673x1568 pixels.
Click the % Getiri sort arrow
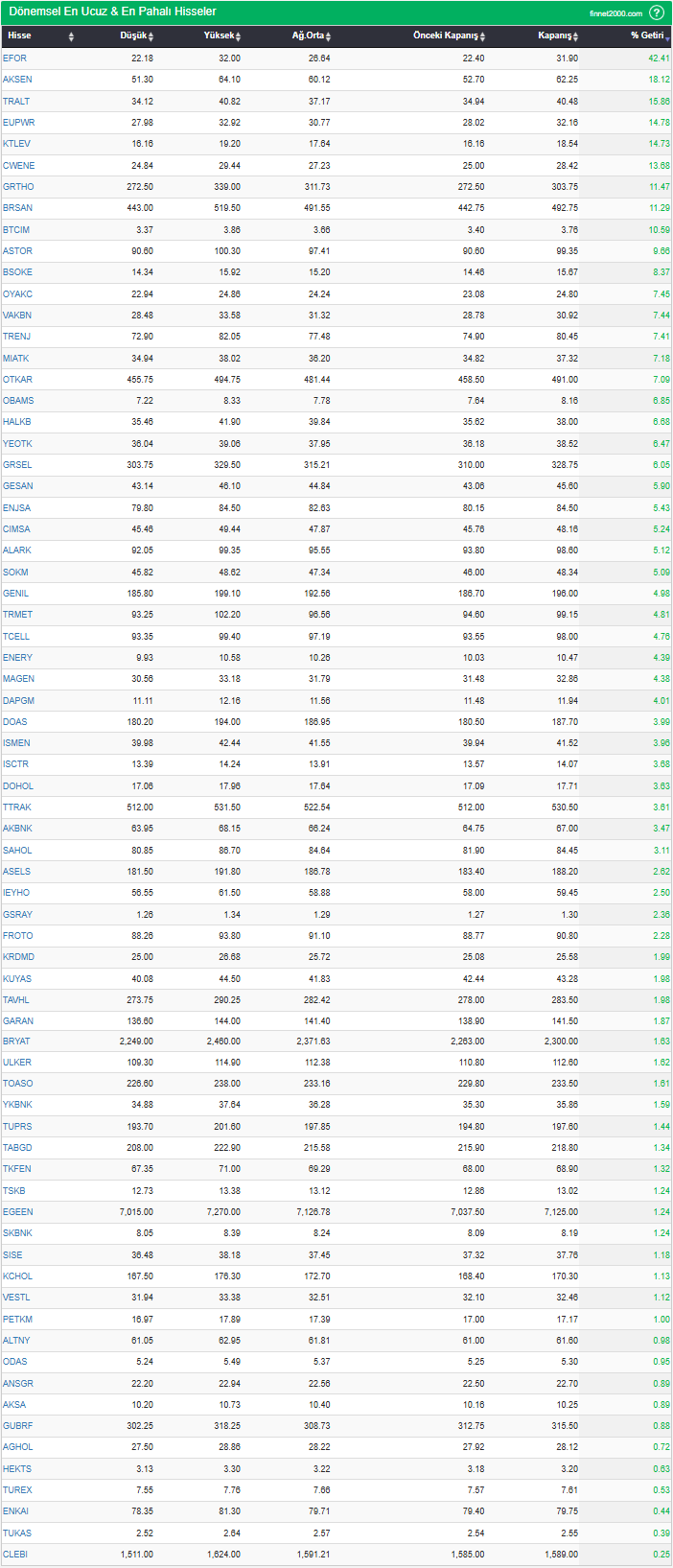click(667, 36)
